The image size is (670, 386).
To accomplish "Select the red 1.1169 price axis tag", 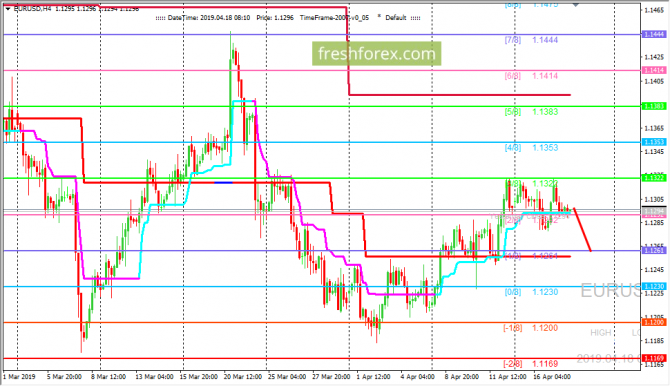I will coord(654,358).
